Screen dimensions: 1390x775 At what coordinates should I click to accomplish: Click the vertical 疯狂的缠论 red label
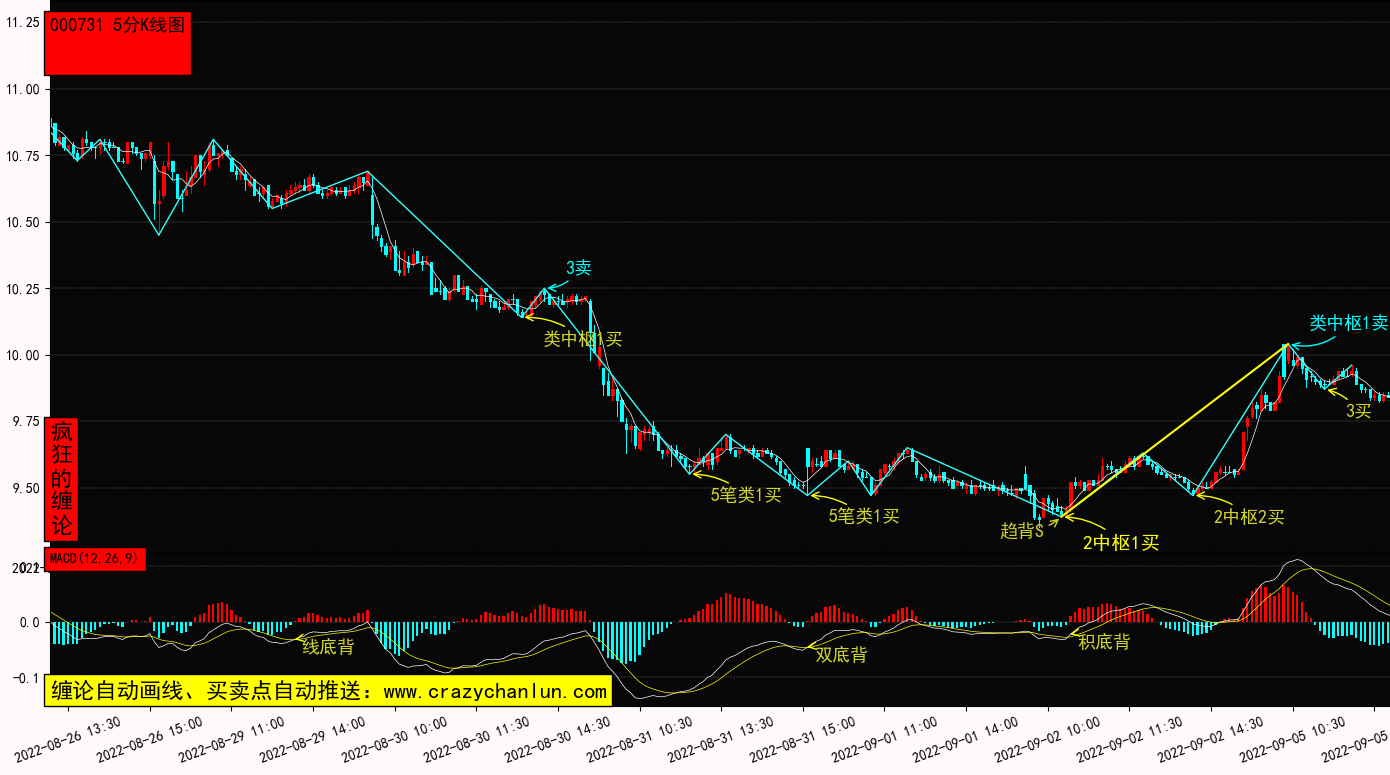coord(62,478)
